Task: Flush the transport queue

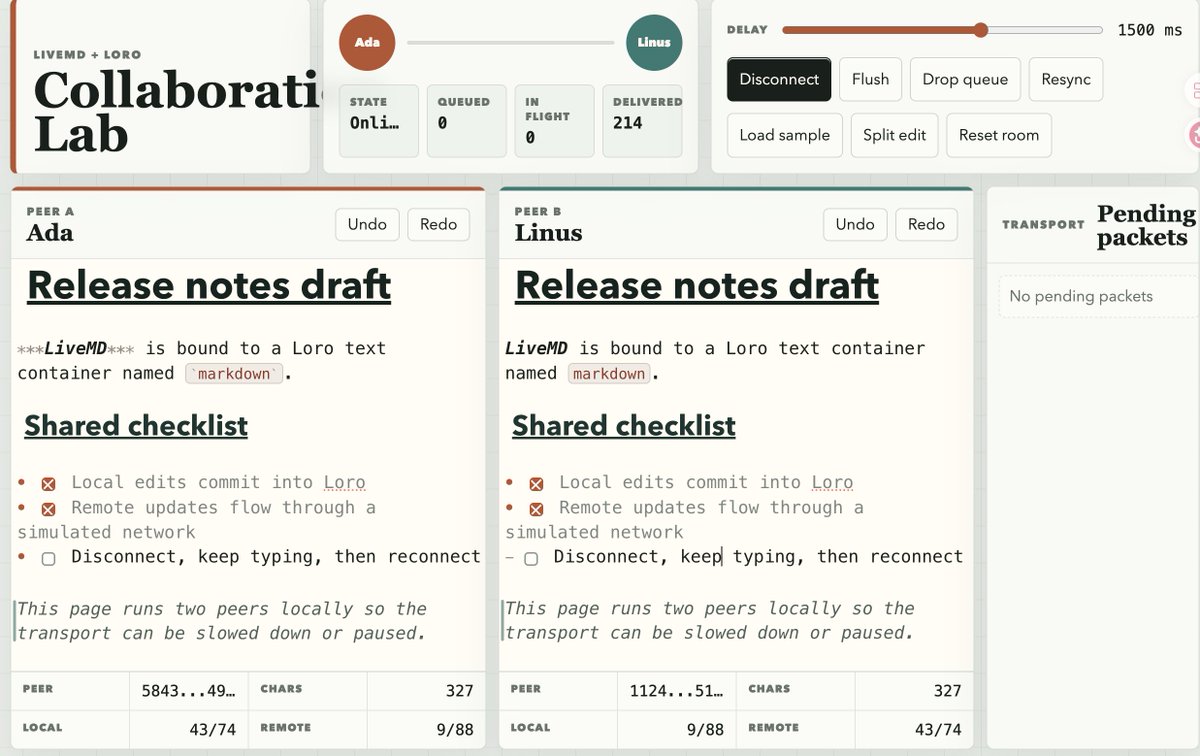Action: (x=870, y=79)
